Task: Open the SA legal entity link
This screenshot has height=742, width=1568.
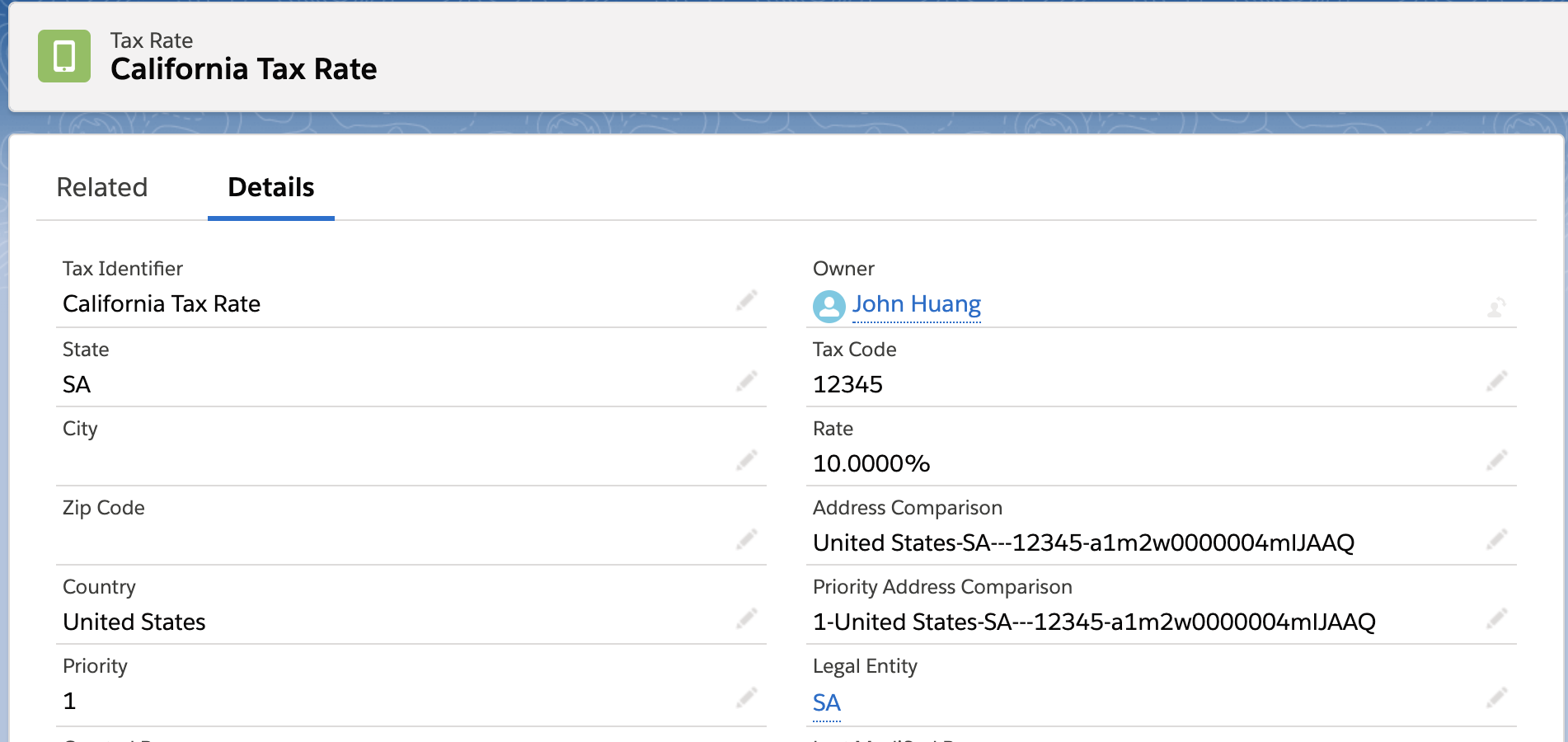Action: 826,702
